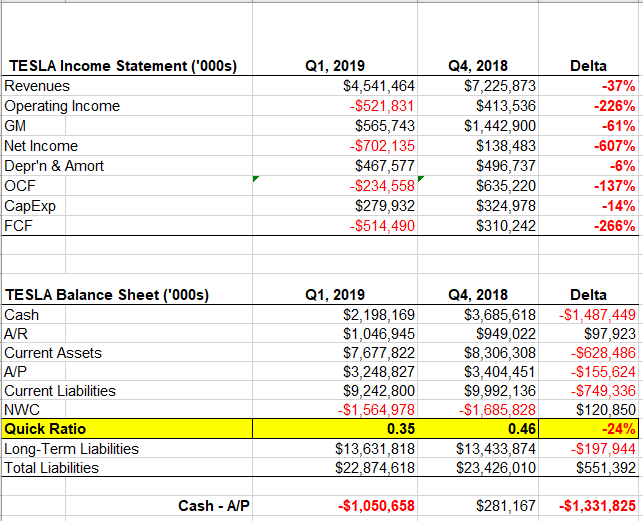
Task: Select the CapExp row label
Action: [x=30, y=206]
